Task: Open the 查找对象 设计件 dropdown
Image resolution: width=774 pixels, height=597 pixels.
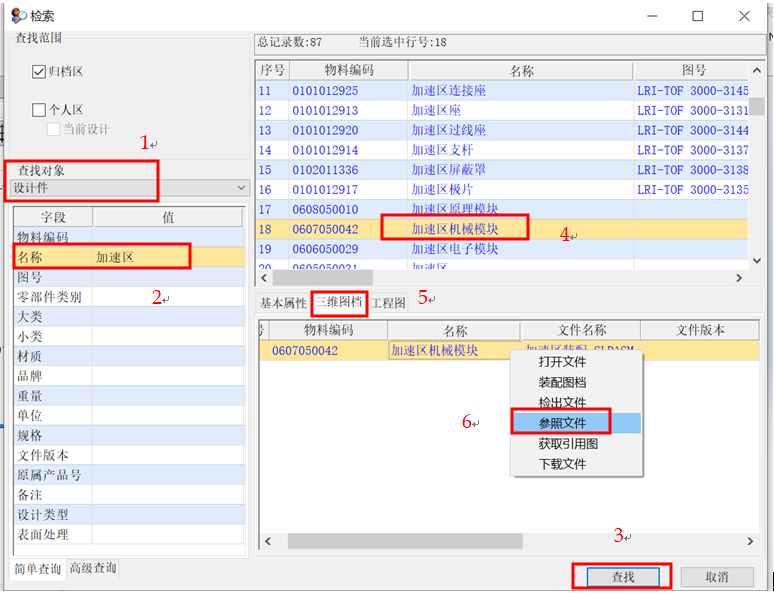Action: click(x=128, y=188)
